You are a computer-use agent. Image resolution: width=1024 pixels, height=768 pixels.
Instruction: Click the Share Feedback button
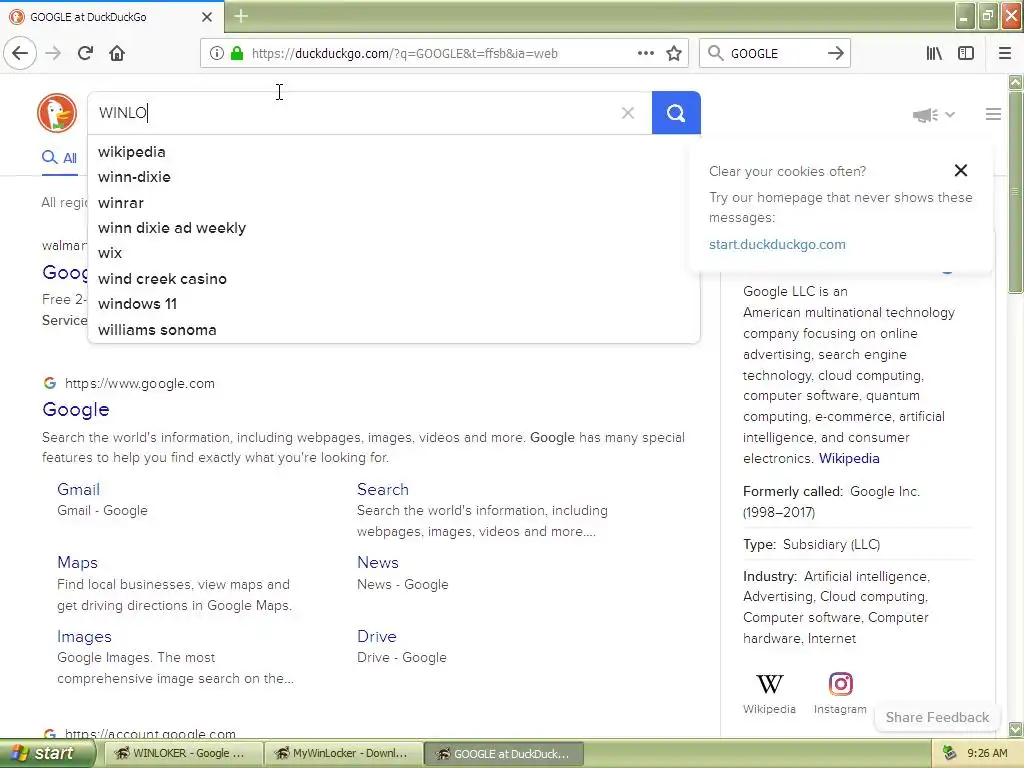click(937, 717)
